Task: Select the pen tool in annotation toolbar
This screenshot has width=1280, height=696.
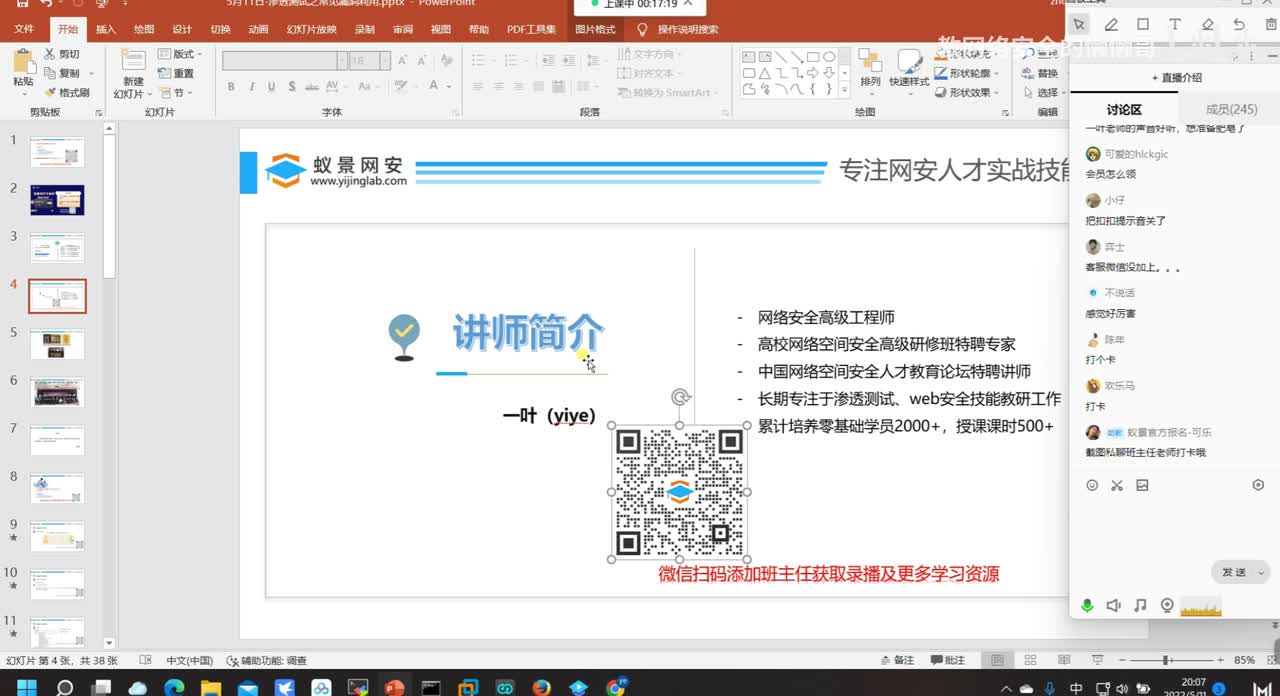Action: (x=1111, y=24)
